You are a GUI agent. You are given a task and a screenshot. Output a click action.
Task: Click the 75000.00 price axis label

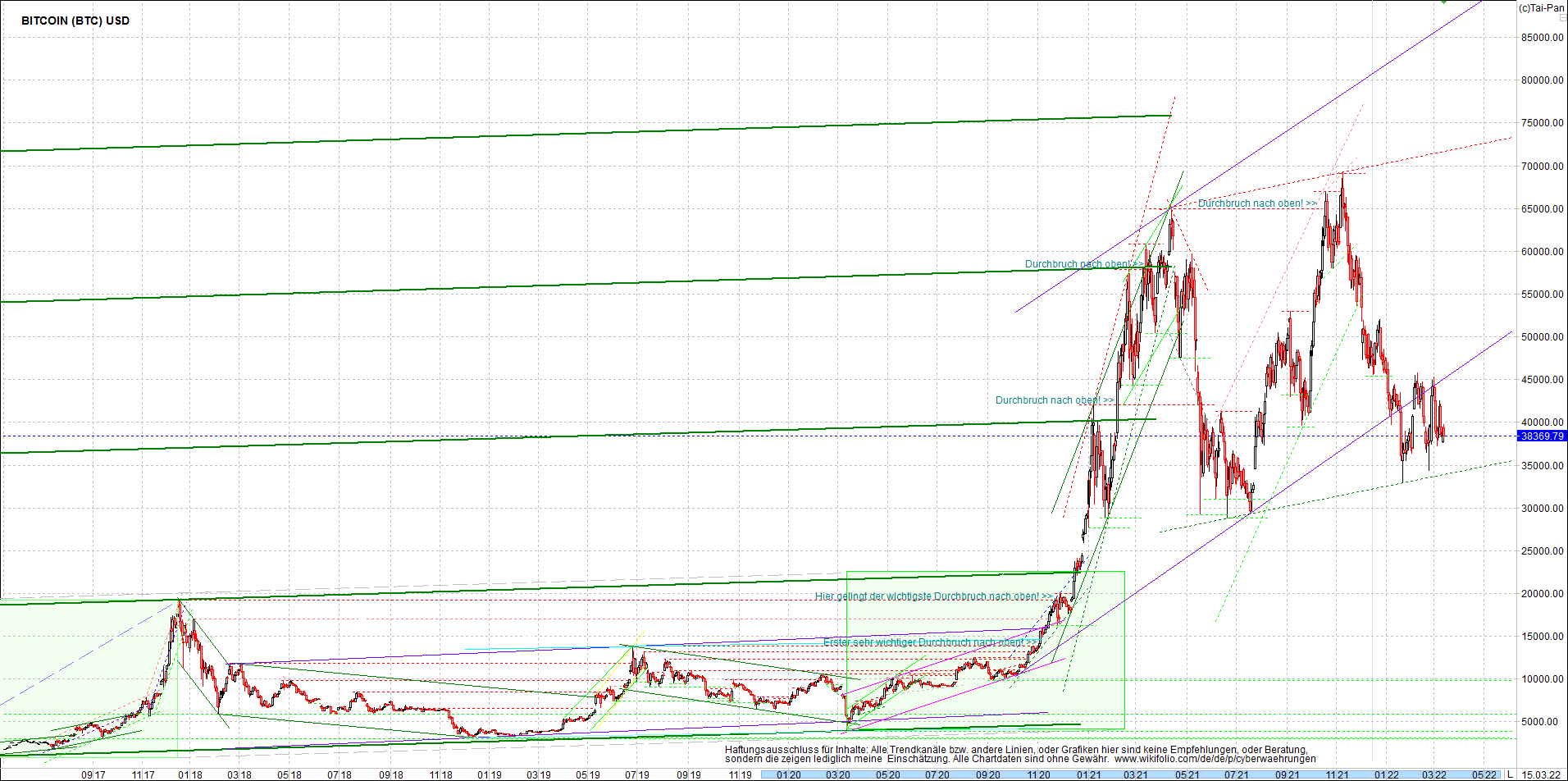[x=1543, y=123]
